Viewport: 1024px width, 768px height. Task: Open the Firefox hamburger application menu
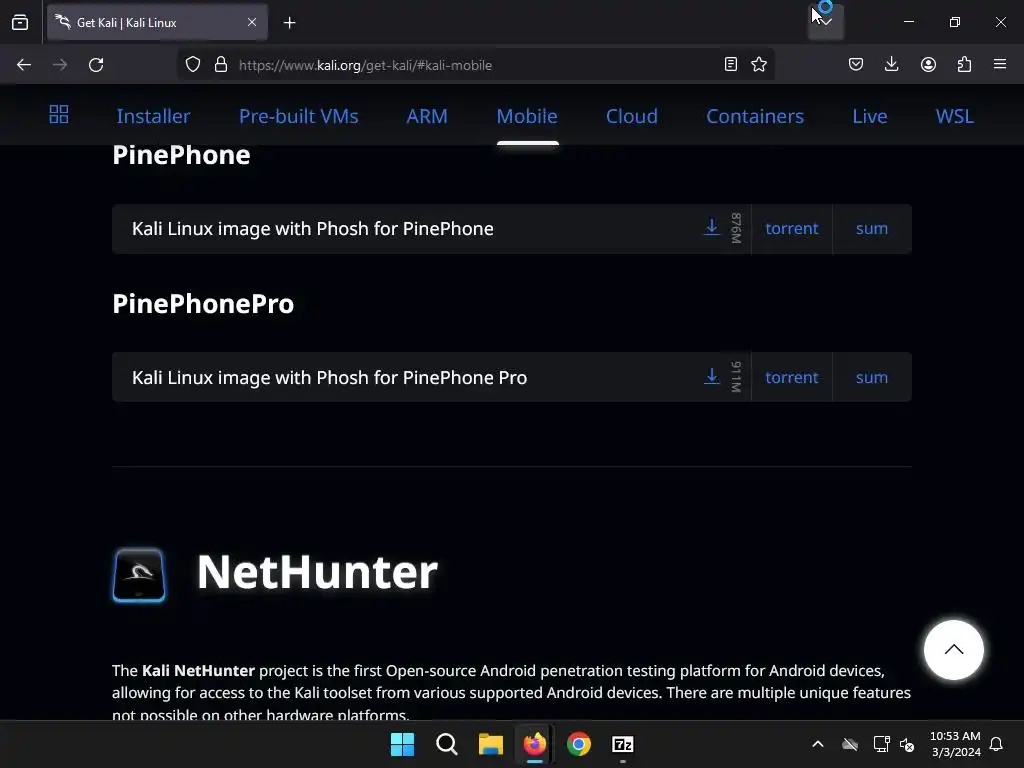pos(1000,64)
